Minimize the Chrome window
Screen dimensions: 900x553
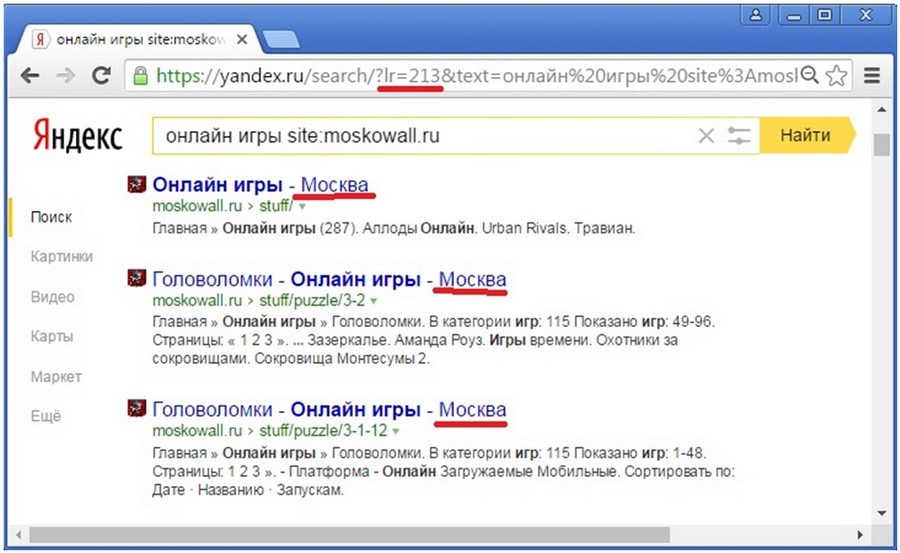[794, 15]
